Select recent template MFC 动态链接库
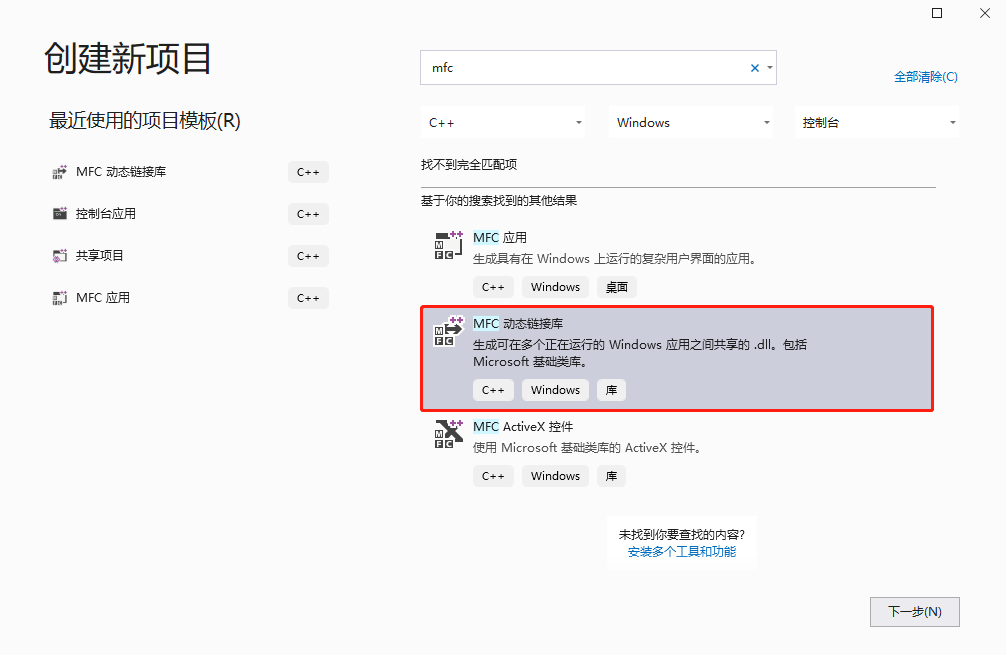The height and width of the screenshot is (655, 1006). (x=121, y=172)
